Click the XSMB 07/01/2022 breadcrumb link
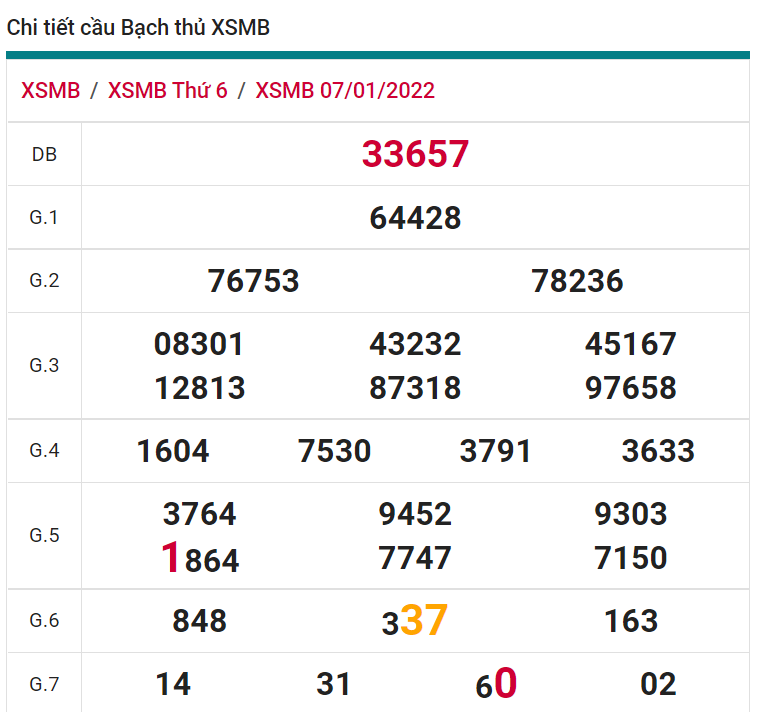758x712 pixels. pos(345,91)
